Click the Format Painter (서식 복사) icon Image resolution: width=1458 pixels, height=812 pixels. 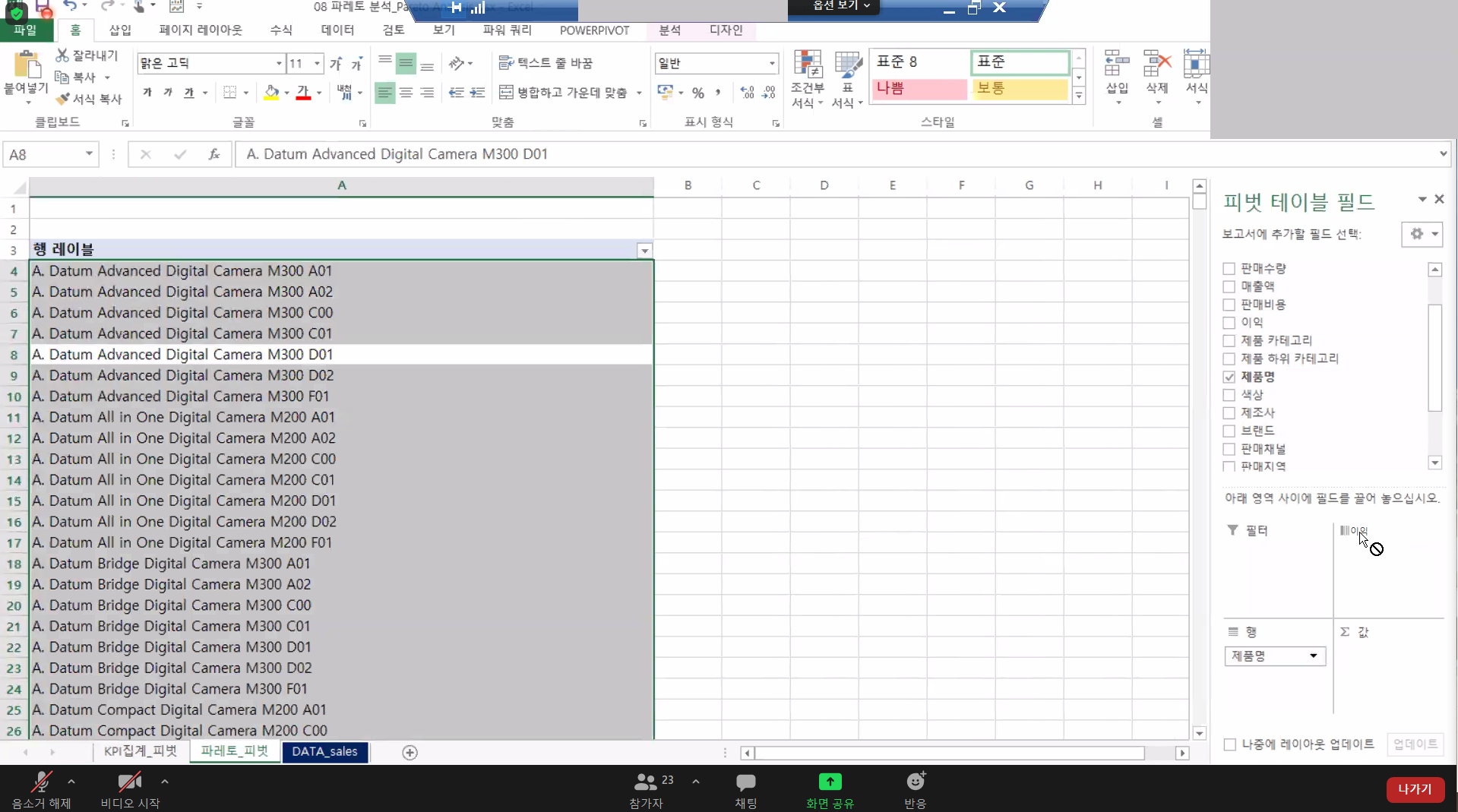coord(63,99)
